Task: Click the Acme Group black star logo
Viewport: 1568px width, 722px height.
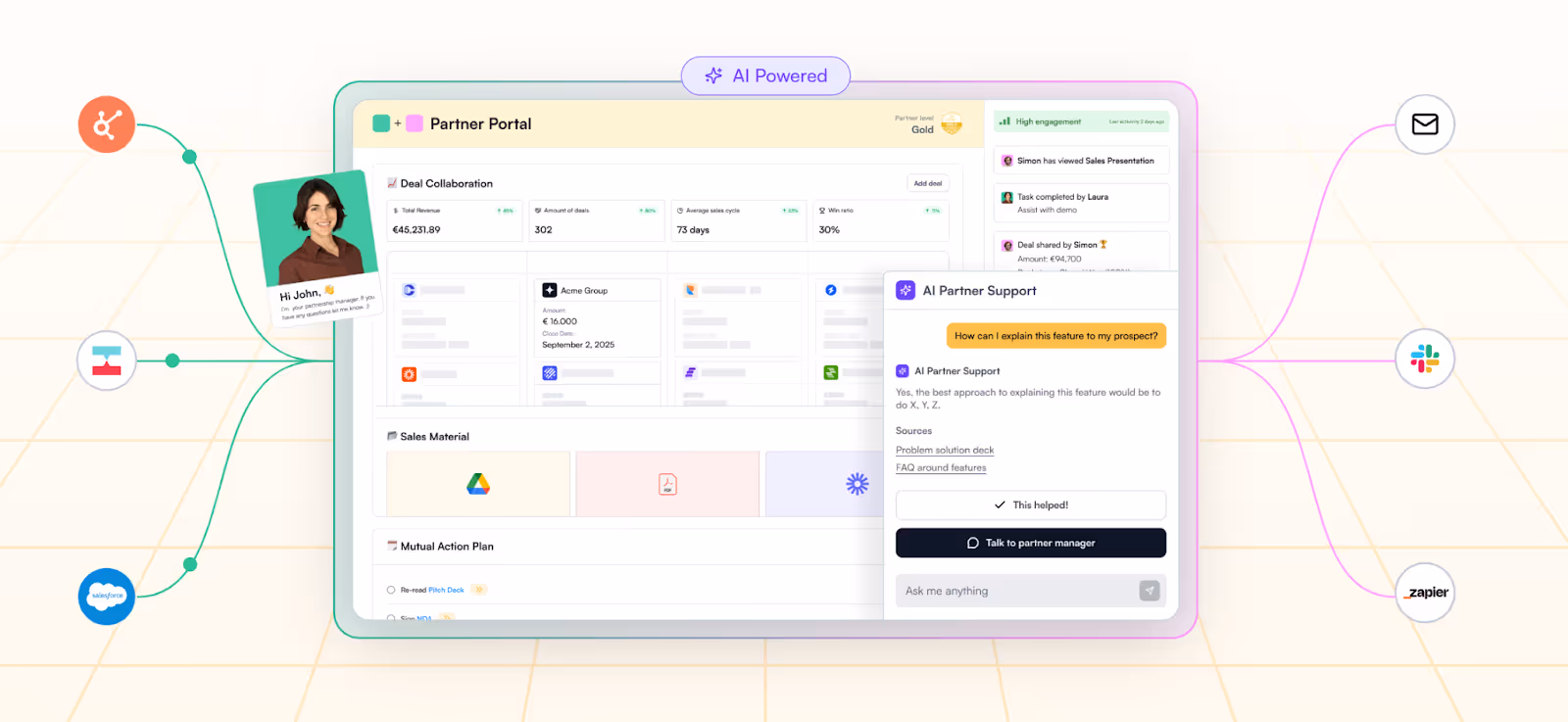Action: 550,290
